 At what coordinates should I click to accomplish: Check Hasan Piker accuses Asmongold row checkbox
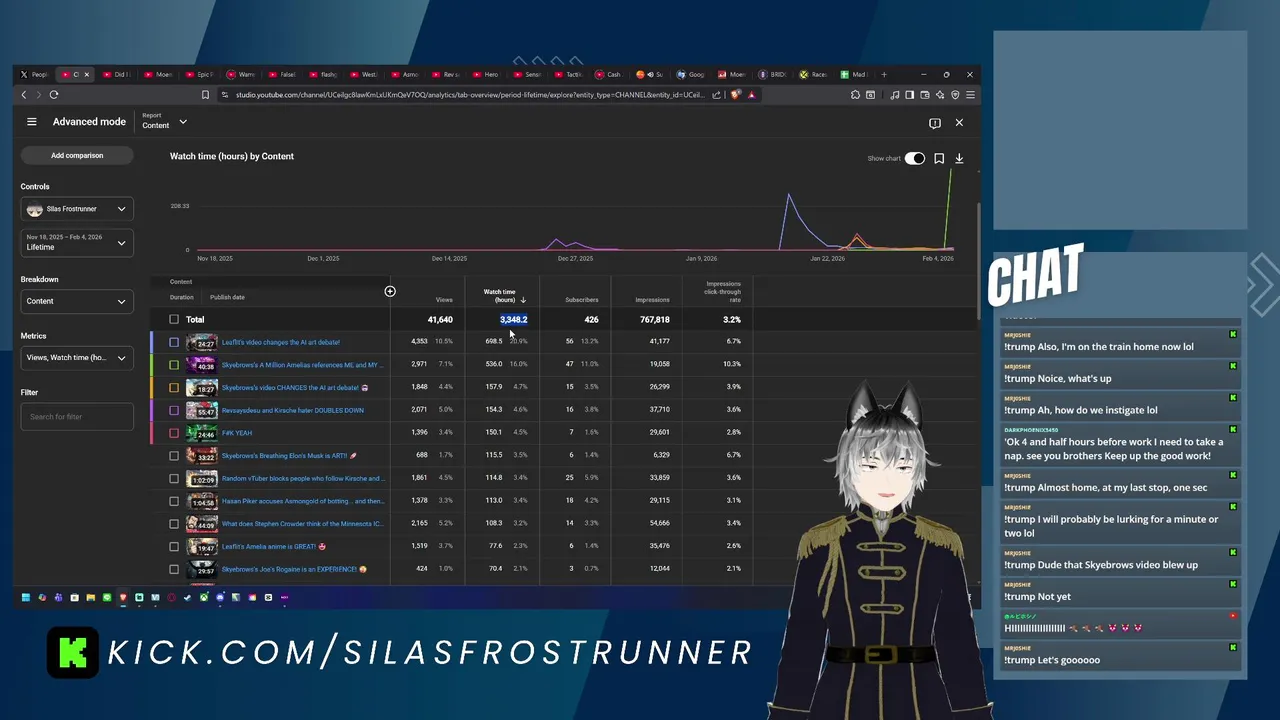[174, 501]
